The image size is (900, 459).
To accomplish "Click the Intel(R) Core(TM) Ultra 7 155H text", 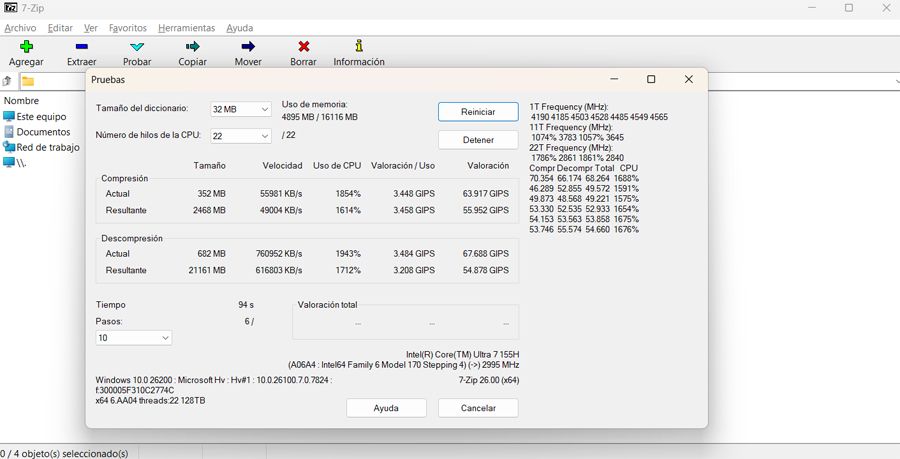I will click(x=462, y=354).
